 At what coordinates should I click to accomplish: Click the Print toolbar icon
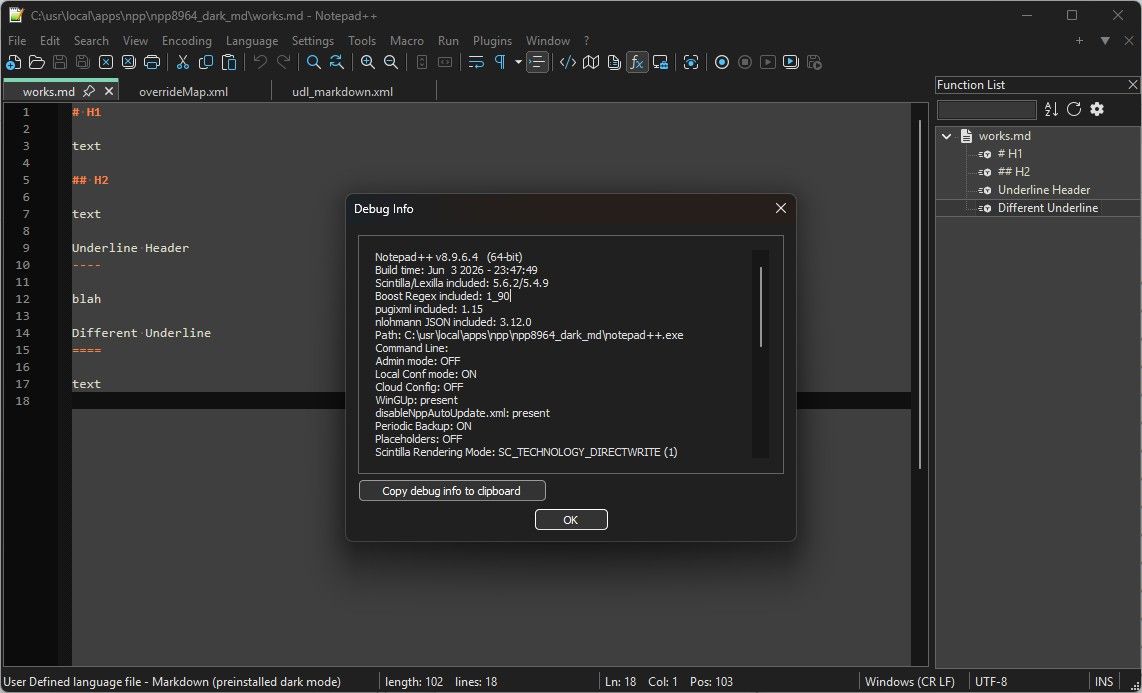[151, 63]
